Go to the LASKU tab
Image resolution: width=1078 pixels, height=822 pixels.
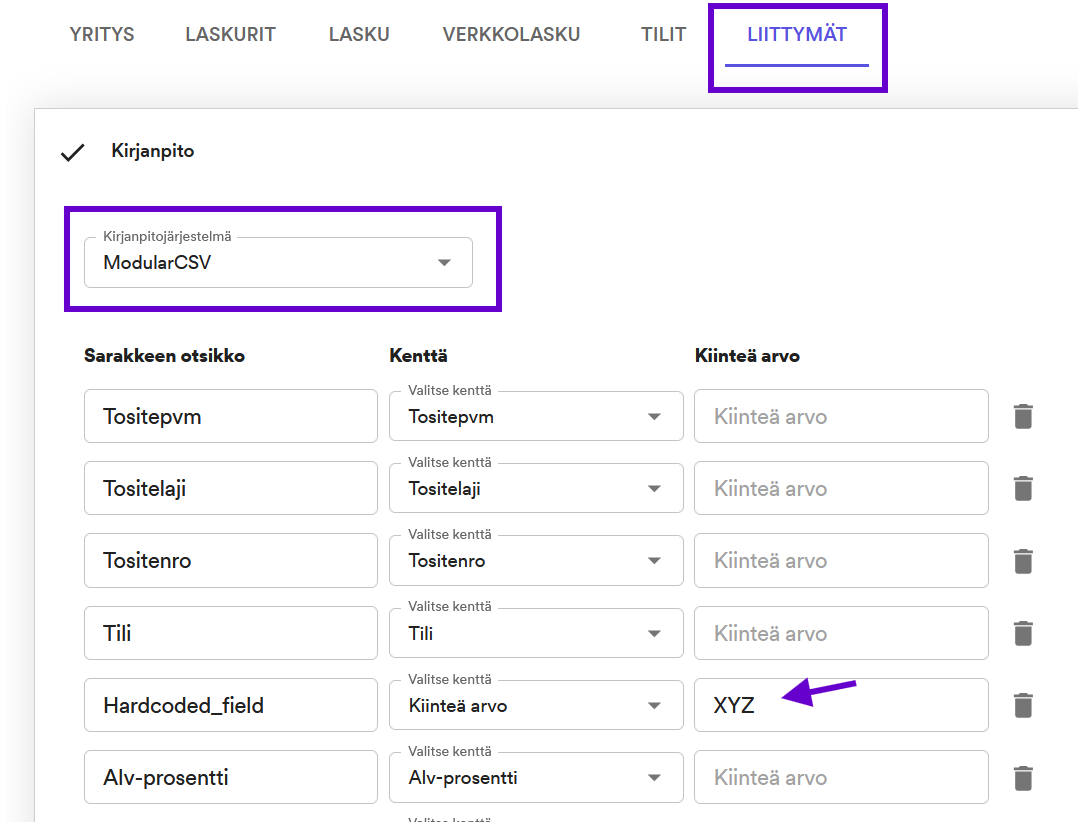[359, 34]
